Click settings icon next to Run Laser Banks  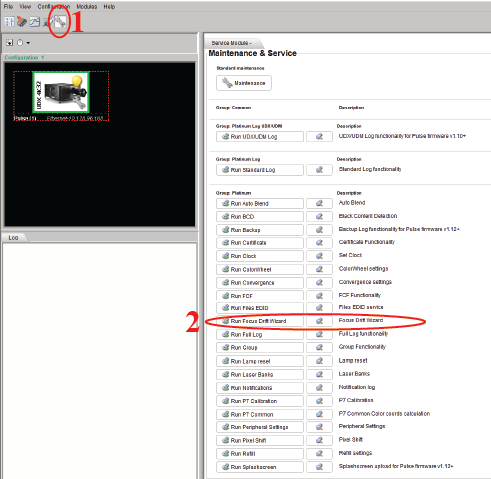point(319,374)
